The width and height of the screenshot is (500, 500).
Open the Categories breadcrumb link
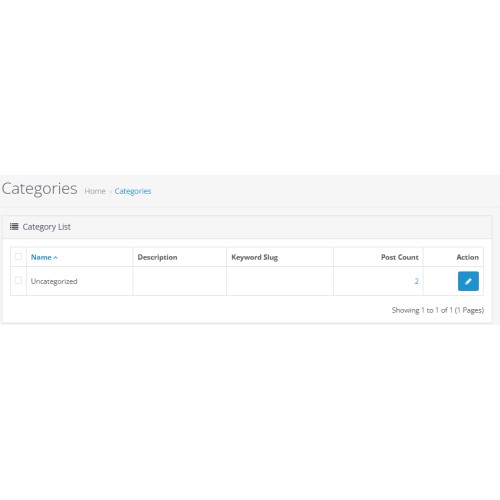pos(133,191)
